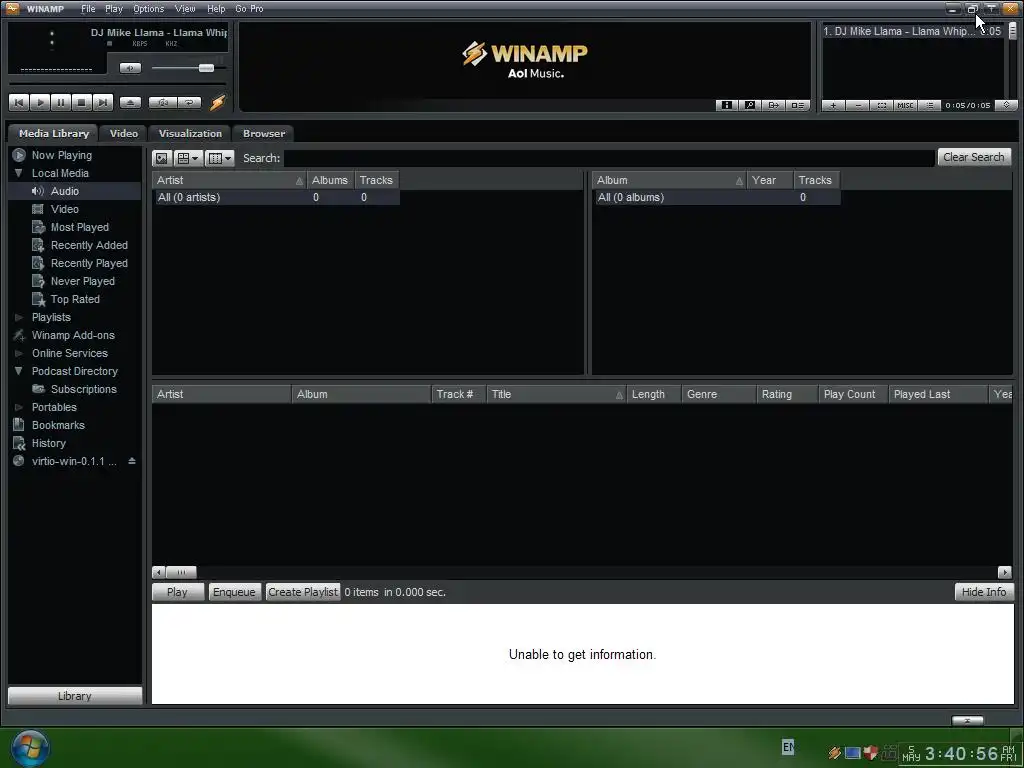The height and width of the screenshot is (768, 1024).
Task: Open History in the library tree
Action: pos(48,443)
